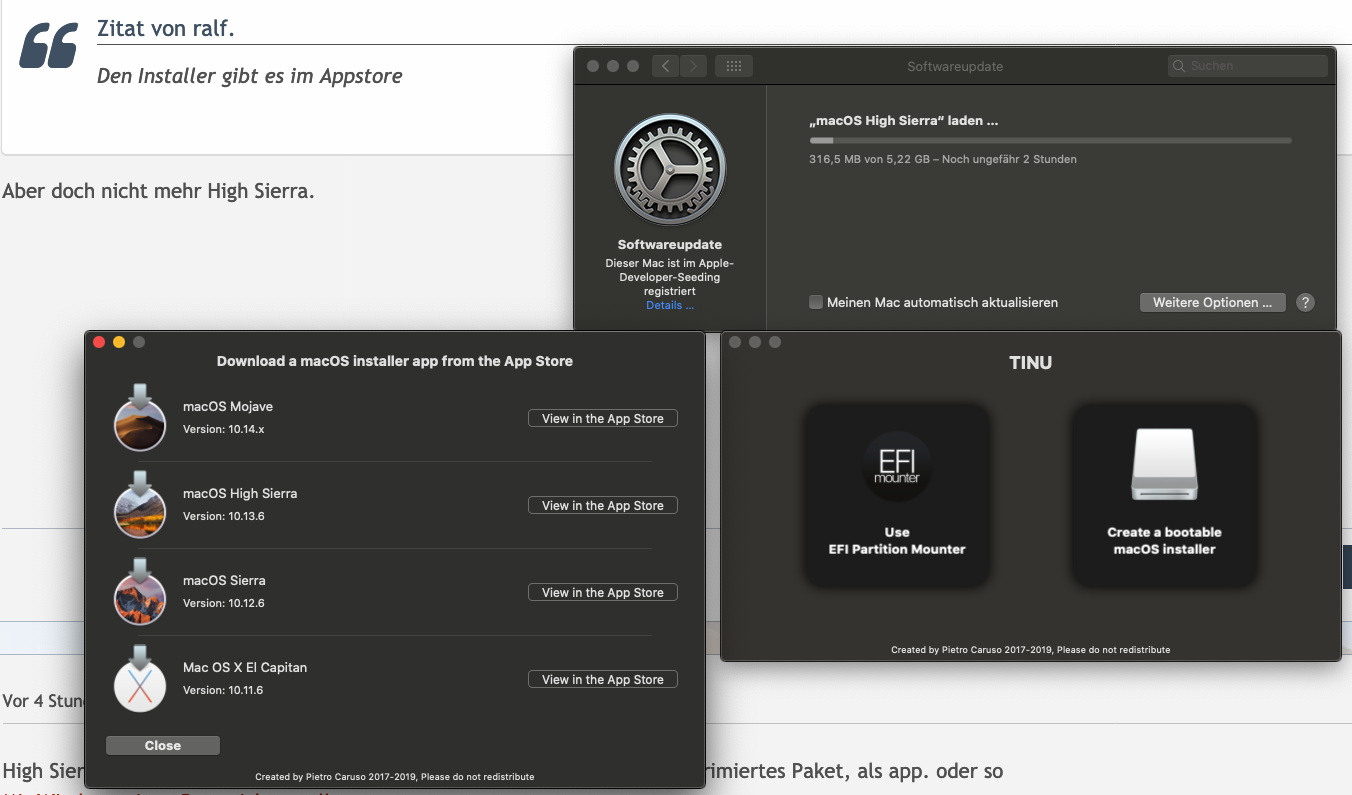Click '„macOS High Sierra“ laden ...' heading
Image resolution: width=1352 pixels, height=795 pixels.
click(904, 120)
